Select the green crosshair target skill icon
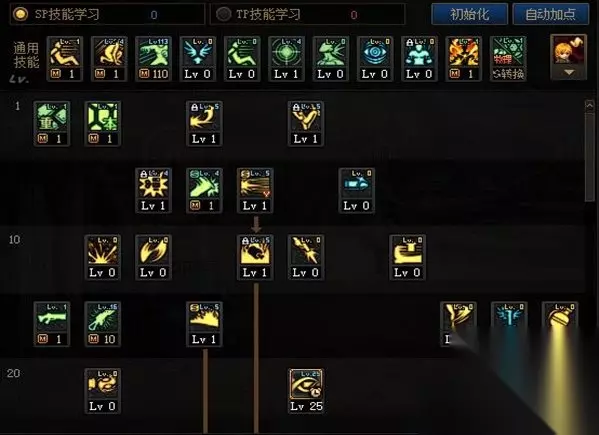Screen dimensions: 599x435 [286, 58]
